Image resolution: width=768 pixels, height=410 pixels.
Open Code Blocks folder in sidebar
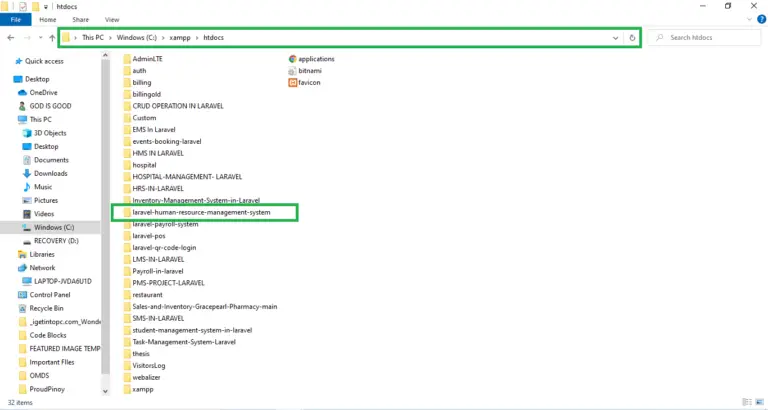[x=42, y=336]
